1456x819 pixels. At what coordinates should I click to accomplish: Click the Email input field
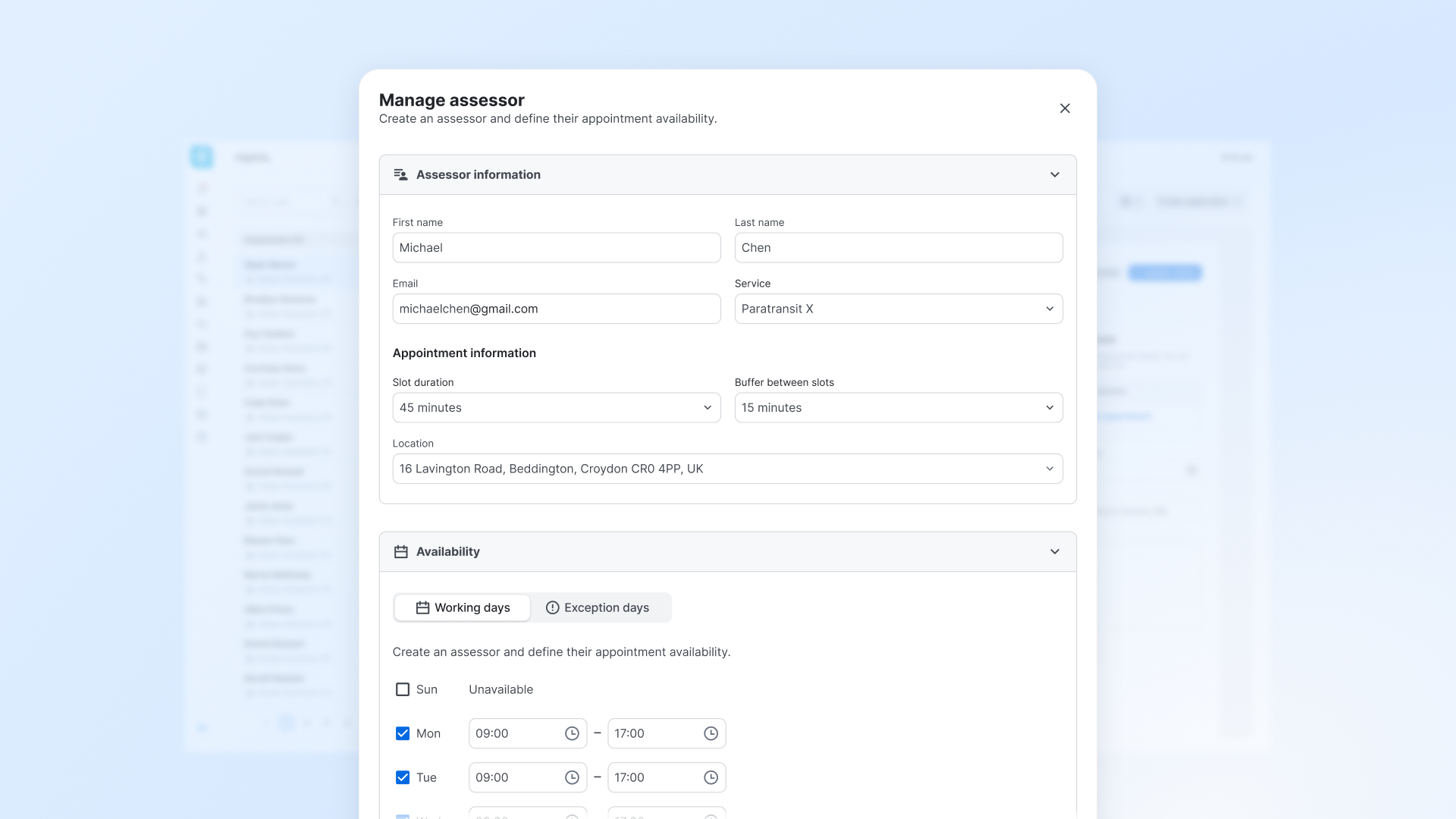point(557,309)
